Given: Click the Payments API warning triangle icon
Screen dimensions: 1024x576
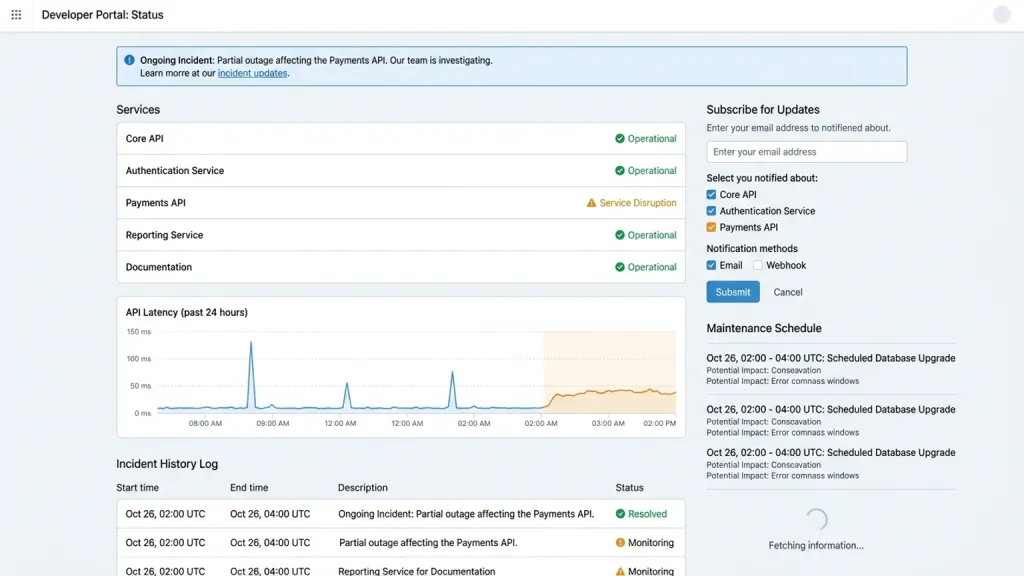Looking at the screenshot, I should pos(591,202).
